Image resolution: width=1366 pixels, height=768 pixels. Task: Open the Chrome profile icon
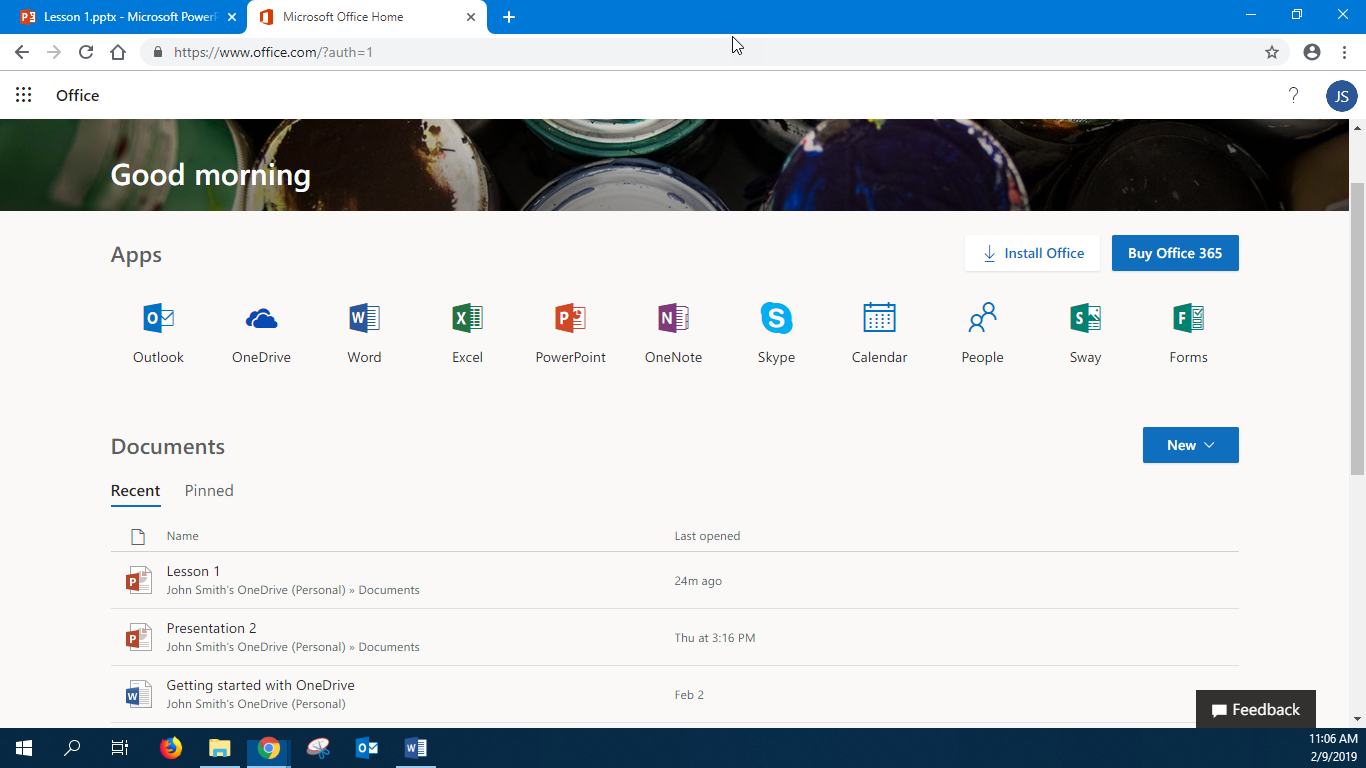click(1312, 52)
